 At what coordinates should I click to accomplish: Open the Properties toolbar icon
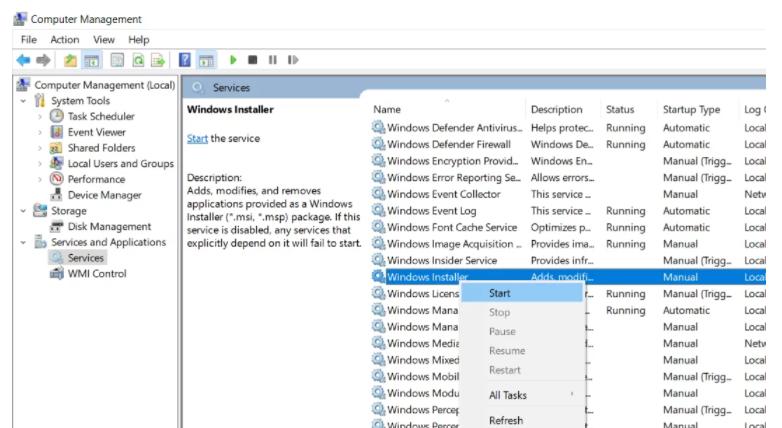click(x=117, y=60)
